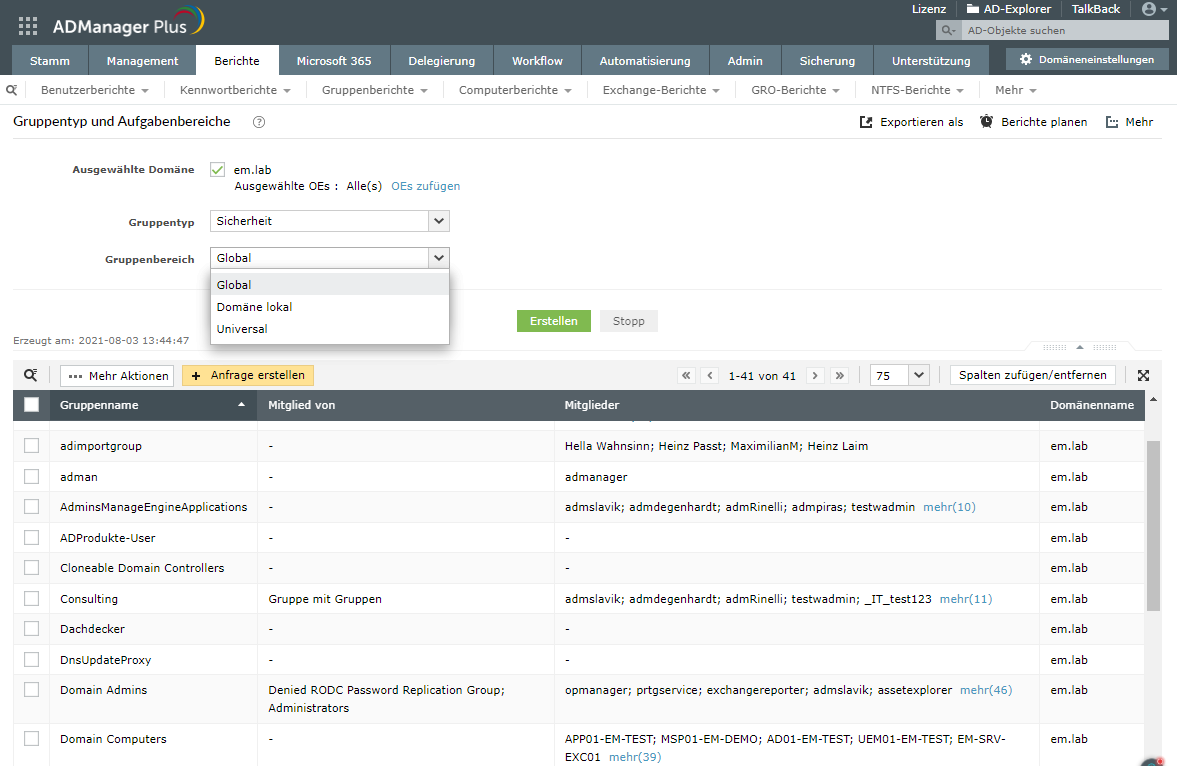Expand the Computerberichte submenu
The height and width of the screenshot is (766, 1177).
[515, 90]
